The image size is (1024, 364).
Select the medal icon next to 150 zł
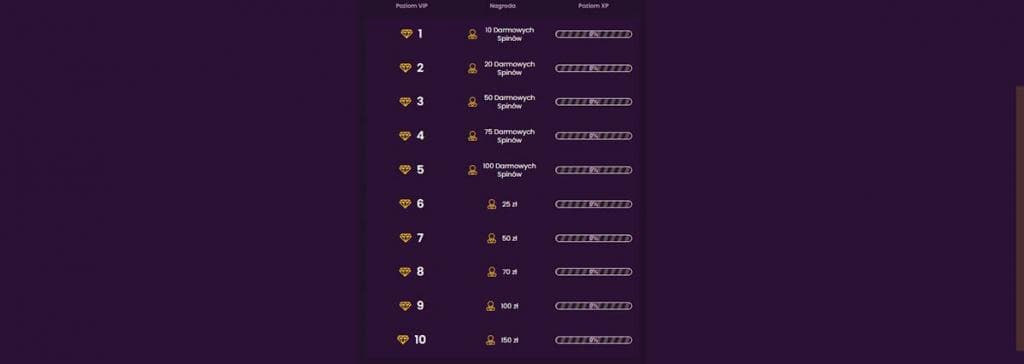(x=490, y=340)
